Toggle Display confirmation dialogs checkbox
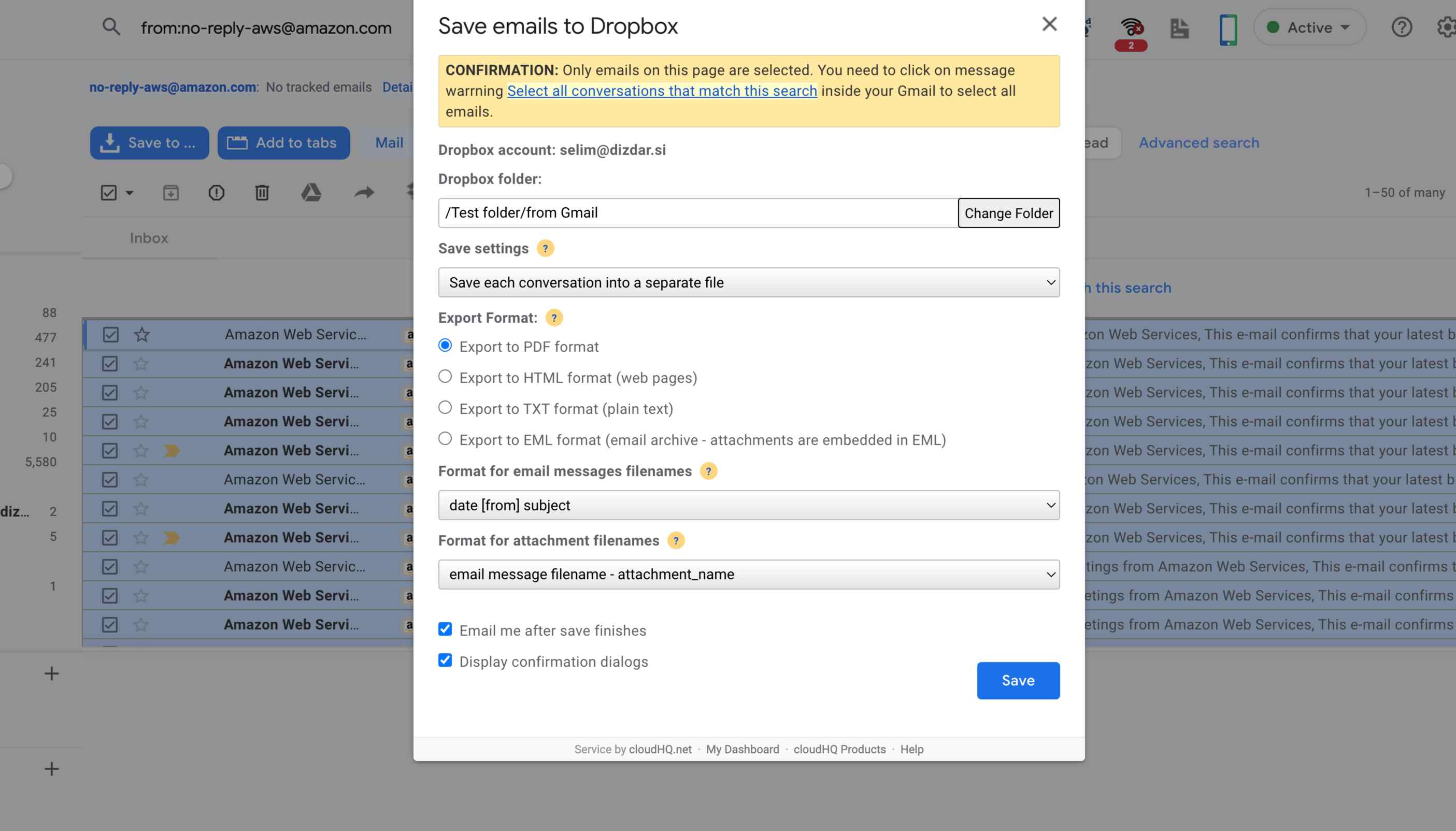The height and width of the screenshot is (831, 1456). coord(445,661)
